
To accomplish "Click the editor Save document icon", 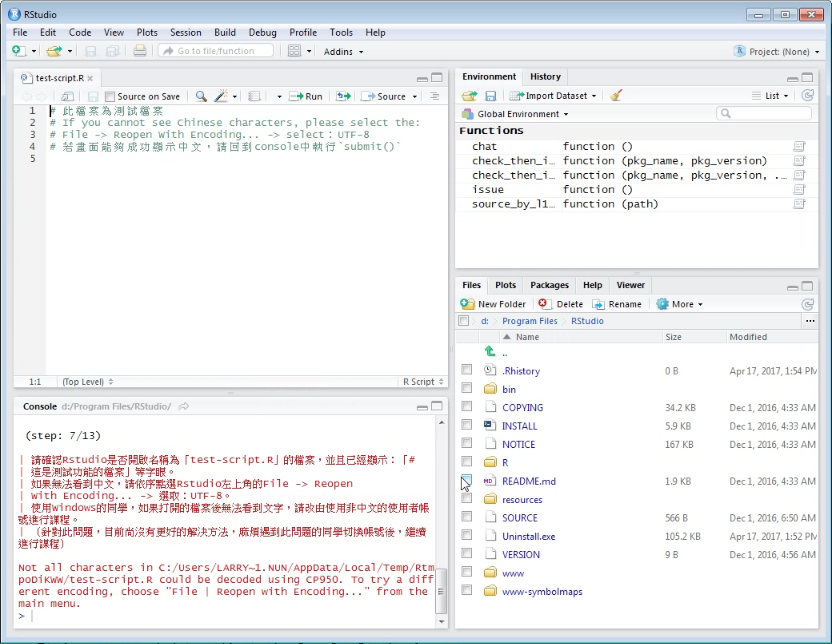I will click(x=93, y=96).
